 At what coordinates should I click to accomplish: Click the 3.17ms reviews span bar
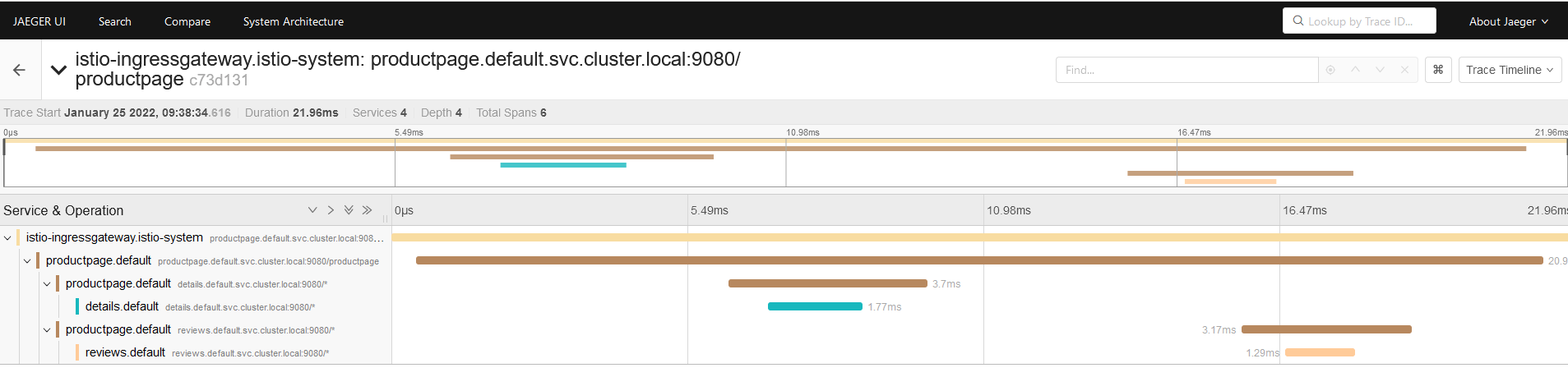click(1326, 329)
